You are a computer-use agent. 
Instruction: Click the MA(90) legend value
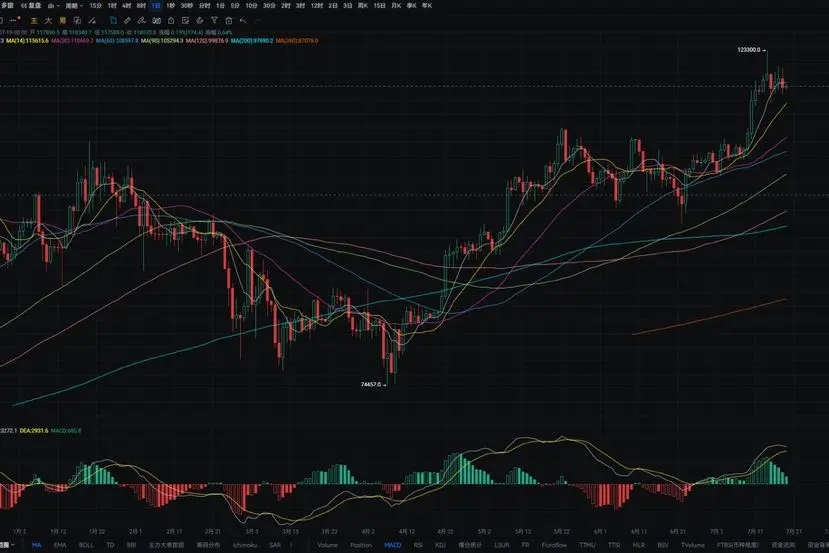click(162, 41)
